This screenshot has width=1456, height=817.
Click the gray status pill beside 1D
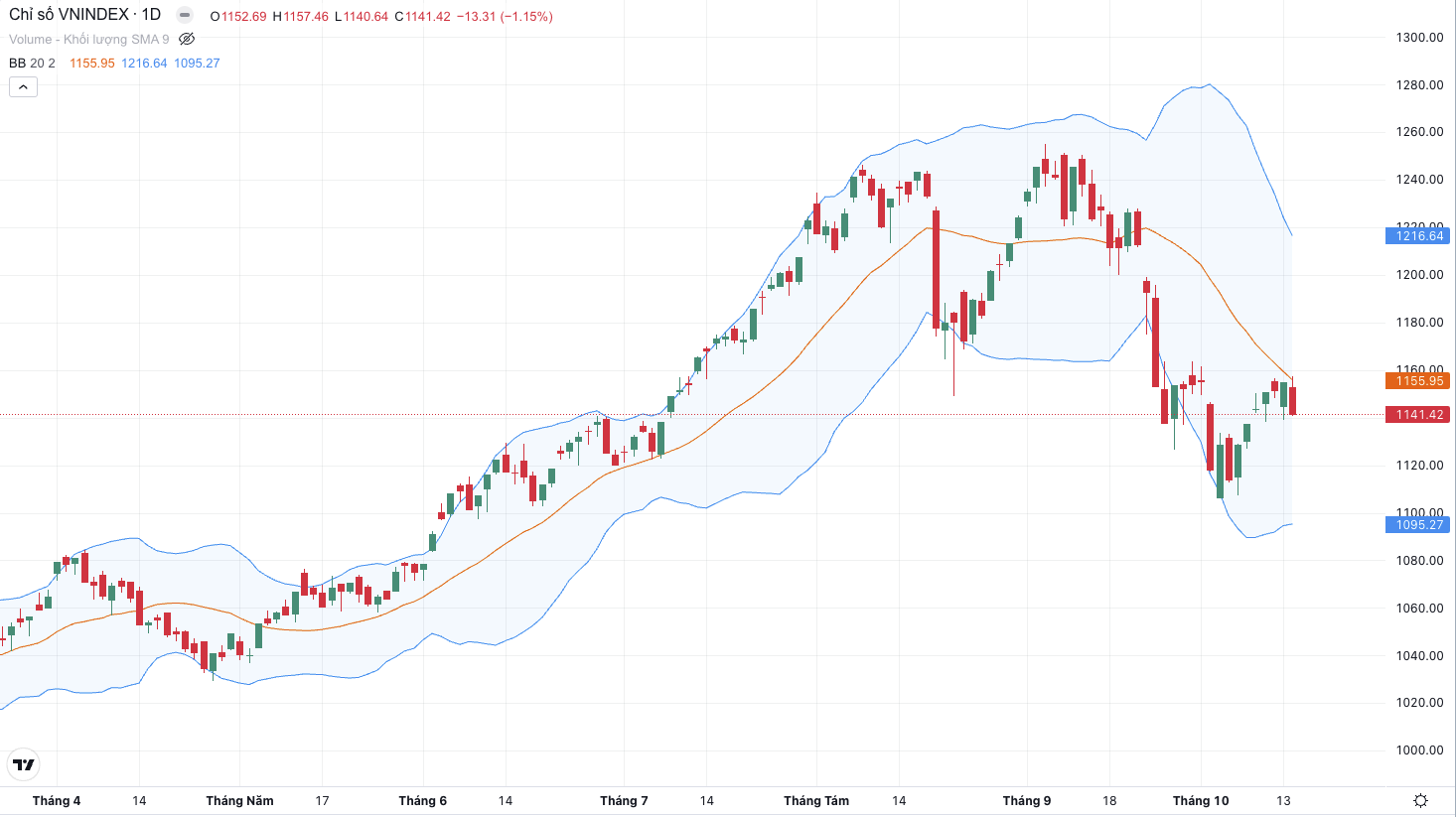pyautogui.click(x=185, y=15)
